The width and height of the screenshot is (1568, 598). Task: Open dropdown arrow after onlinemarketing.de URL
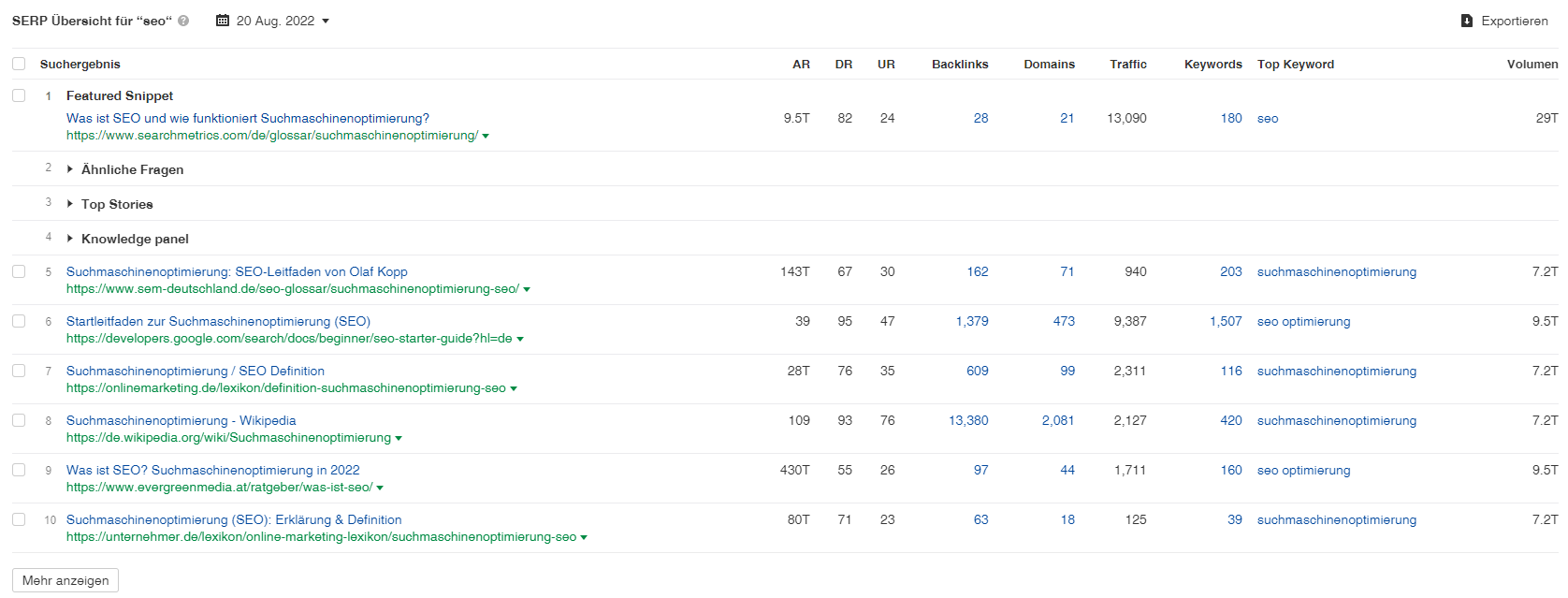514,389
